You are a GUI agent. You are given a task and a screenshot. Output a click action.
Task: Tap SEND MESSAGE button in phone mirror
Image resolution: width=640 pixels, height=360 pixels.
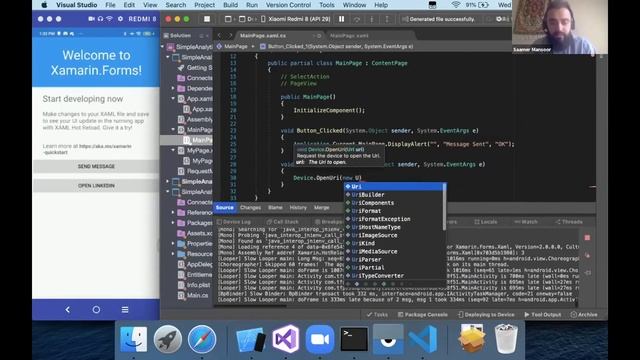[x=96, y=167]
